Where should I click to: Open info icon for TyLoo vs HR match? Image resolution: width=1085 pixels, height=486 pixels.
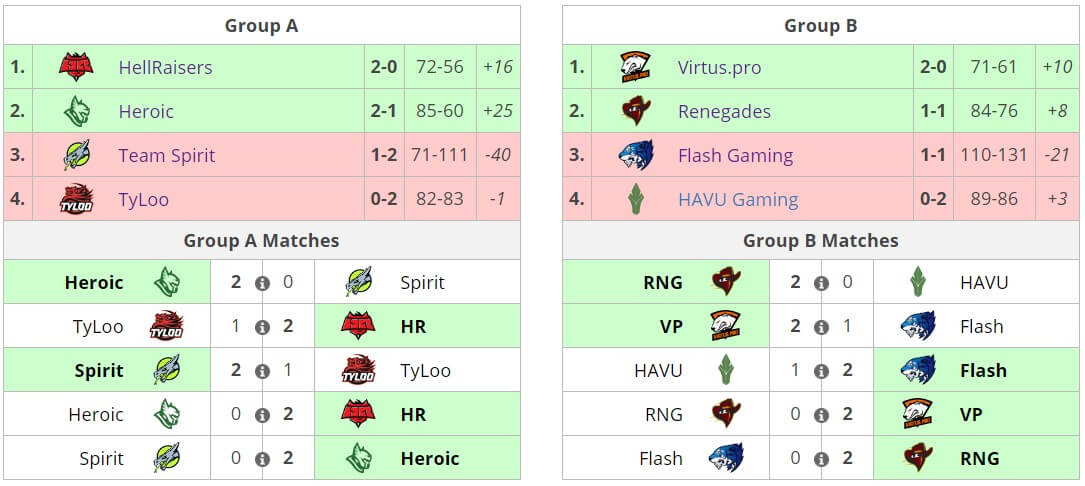pos(262,327)
